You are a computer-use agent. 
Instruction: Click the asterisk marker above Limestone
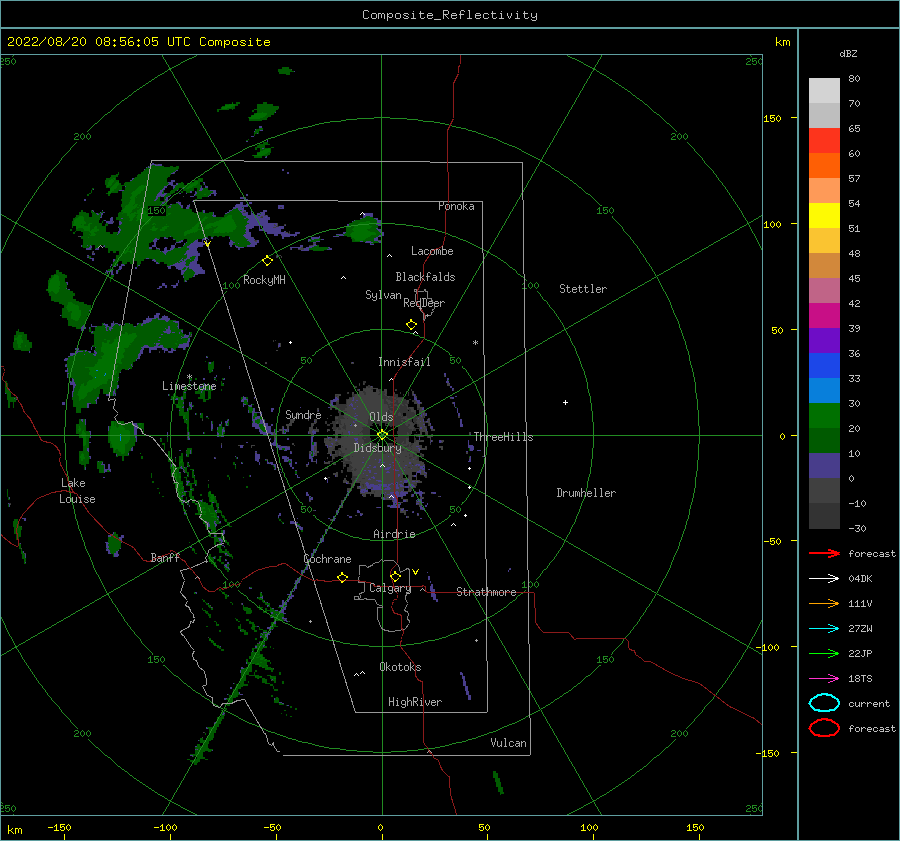click(x=189, y=377)
